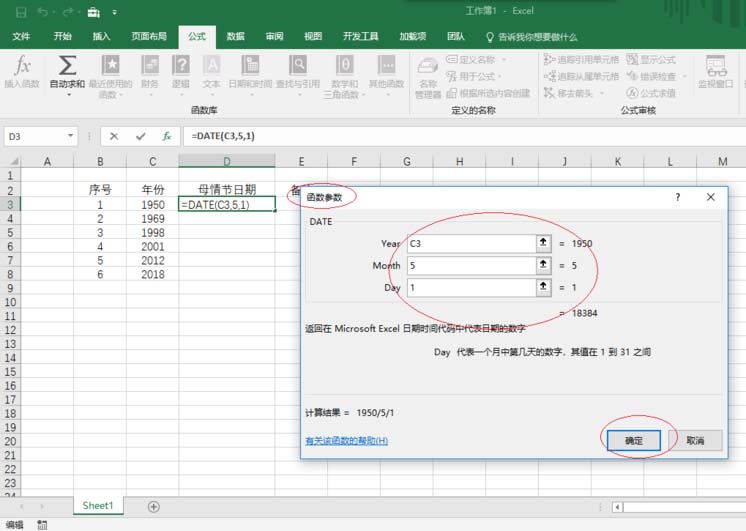Image resolution: width=746 pixels, height=531 pixels.
Task: Collapse dialog using the Year field range selector
Action: pos(543,243)
